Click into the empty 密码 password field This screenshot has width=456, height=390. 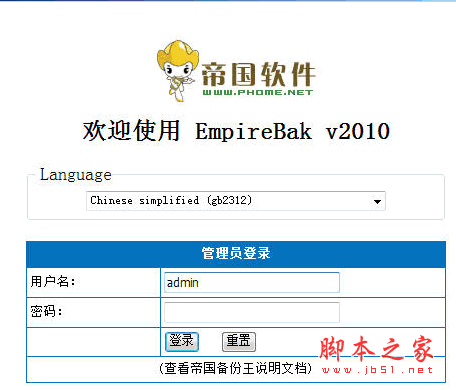coord(252,312)
